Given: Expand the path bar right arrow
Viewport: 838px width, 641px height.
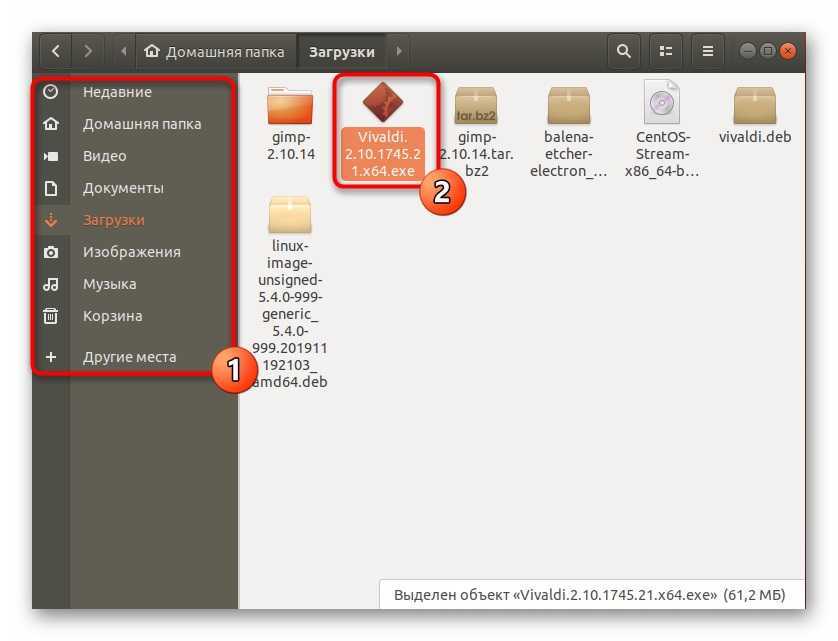Looking at the screenshot, I should click(399, 51).
